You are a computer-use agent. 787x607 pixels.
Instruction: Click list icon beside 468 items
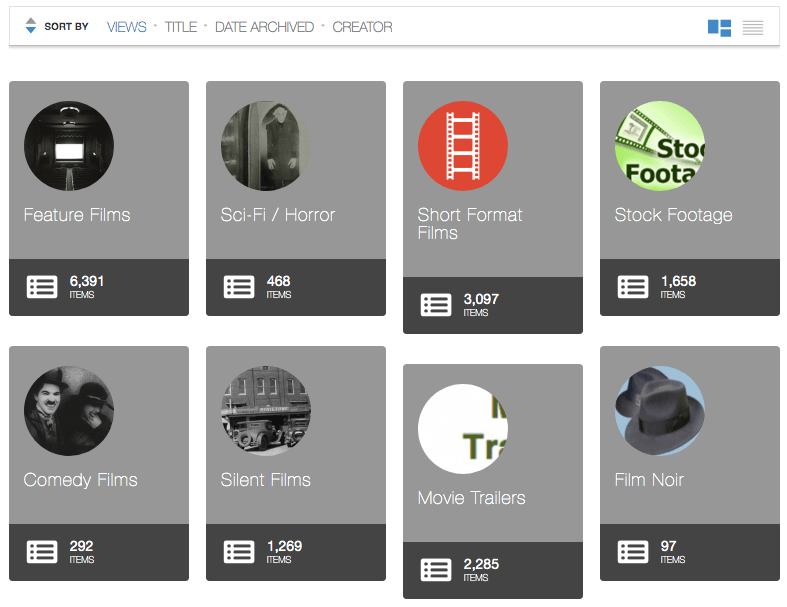click(239, 287)
